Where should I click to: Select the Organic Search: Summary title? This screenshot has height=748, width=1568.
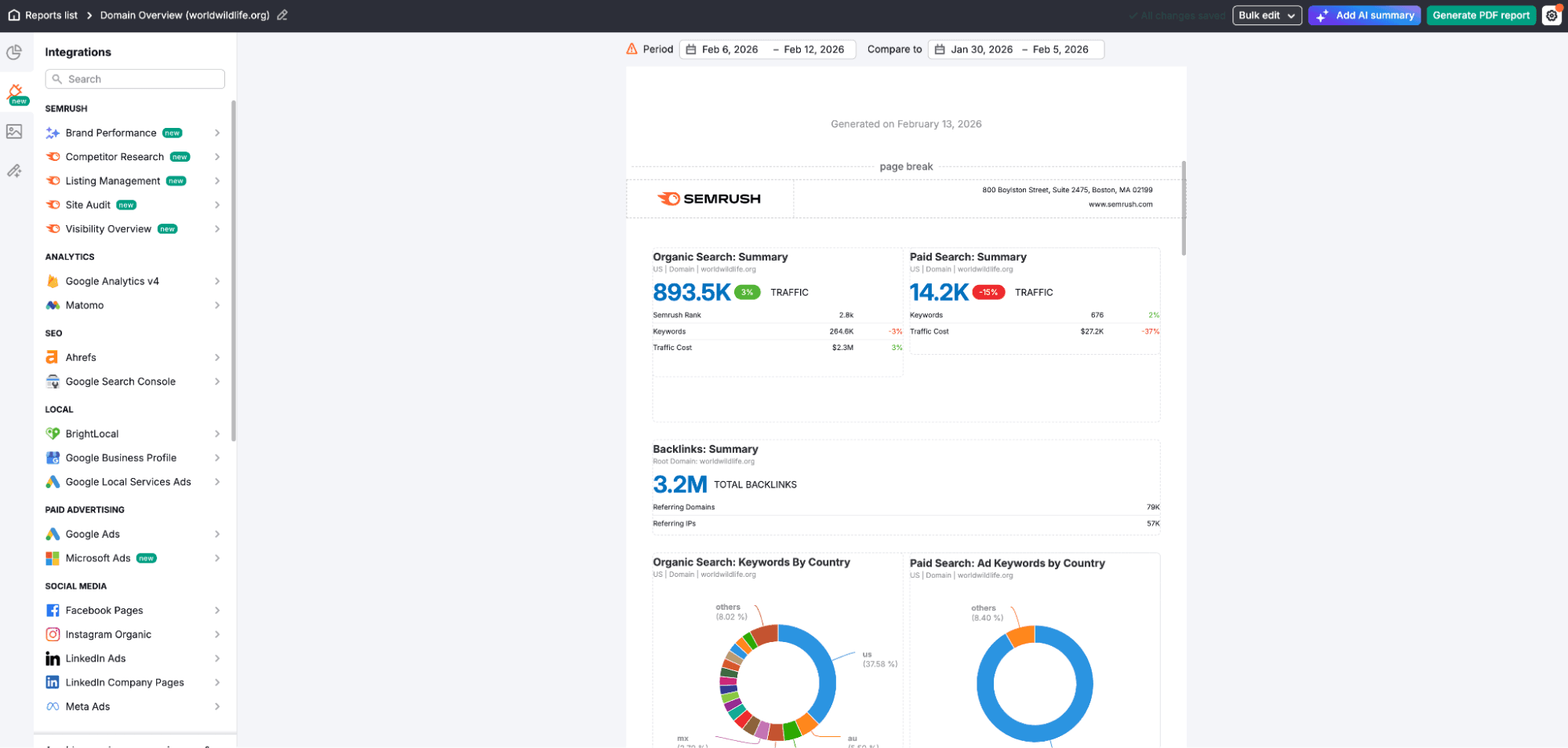click(720, 257)
